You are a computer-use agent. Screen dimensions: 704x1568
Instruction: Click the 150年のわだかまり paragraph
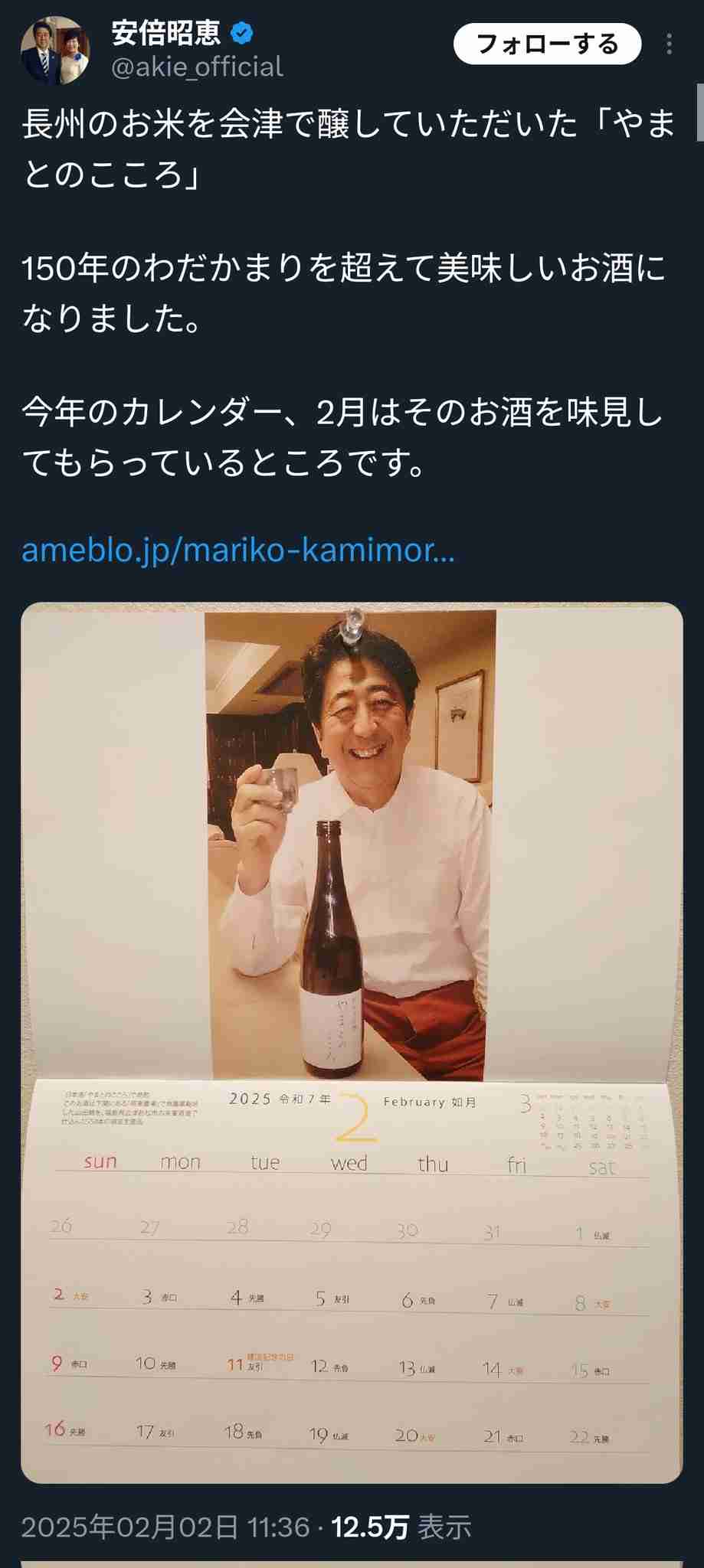(343, 294)
